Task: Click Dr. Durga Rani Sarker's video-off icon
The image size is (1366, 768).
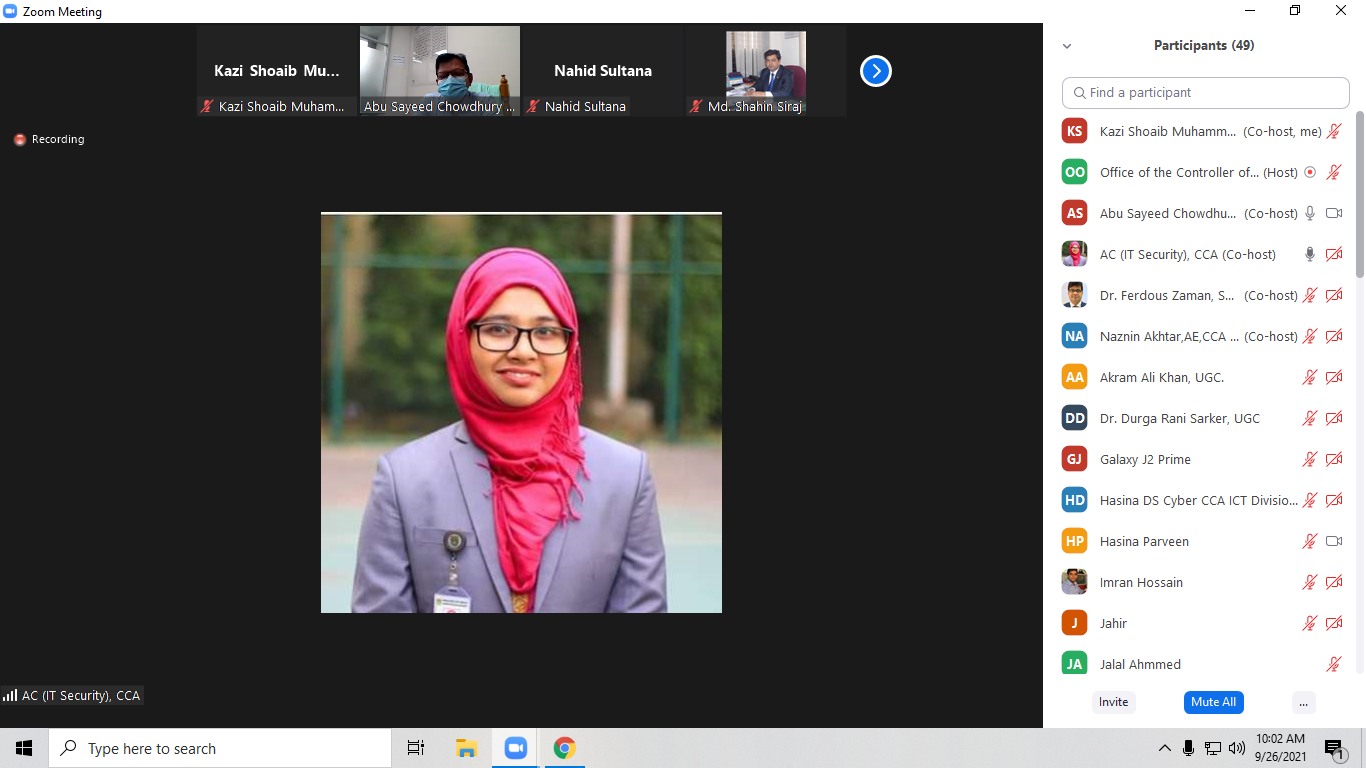Action: (x=1333, y=418)
